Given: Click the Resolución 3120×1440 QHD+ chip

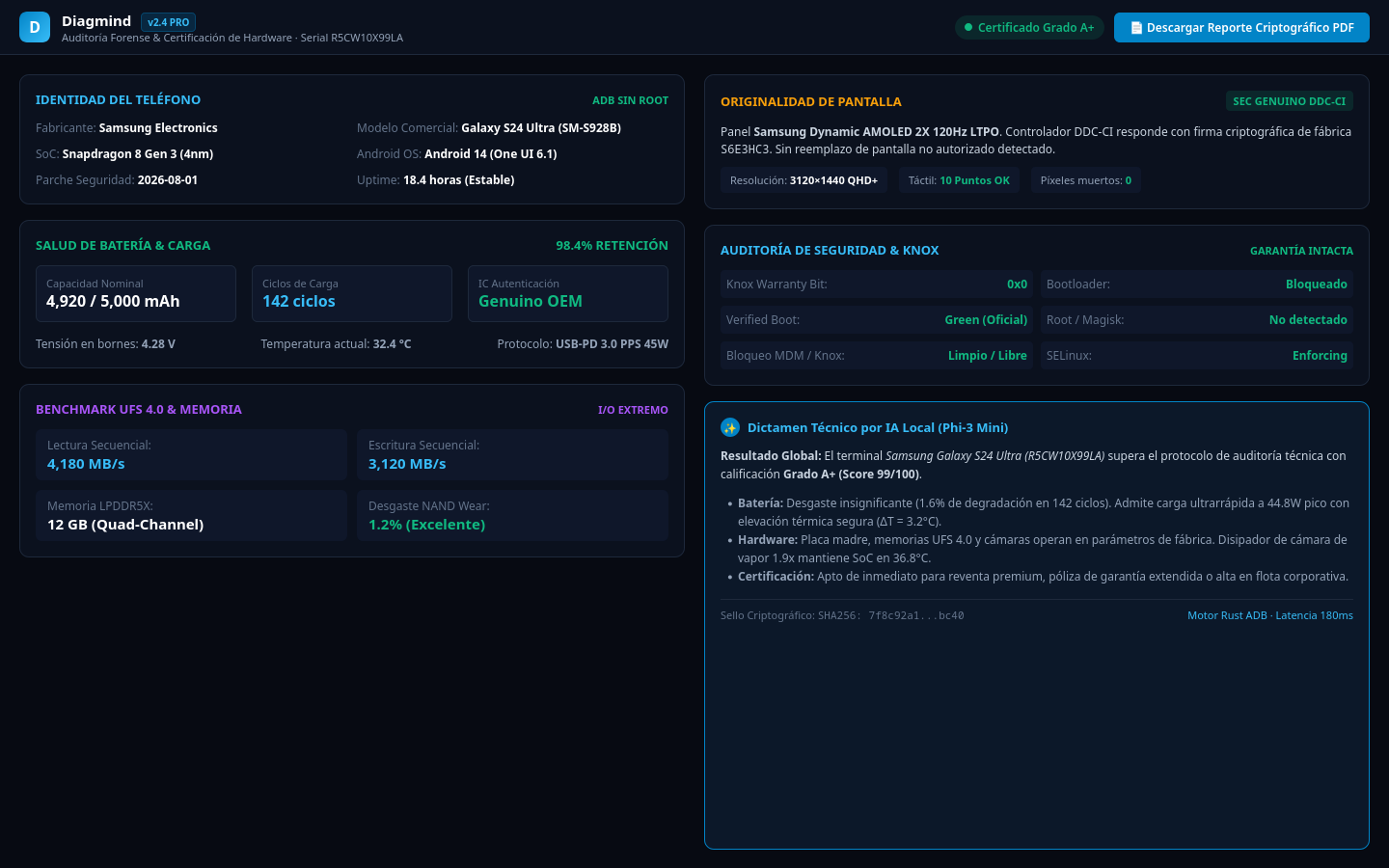Looking at the screenshot, I should click(803, 180).
